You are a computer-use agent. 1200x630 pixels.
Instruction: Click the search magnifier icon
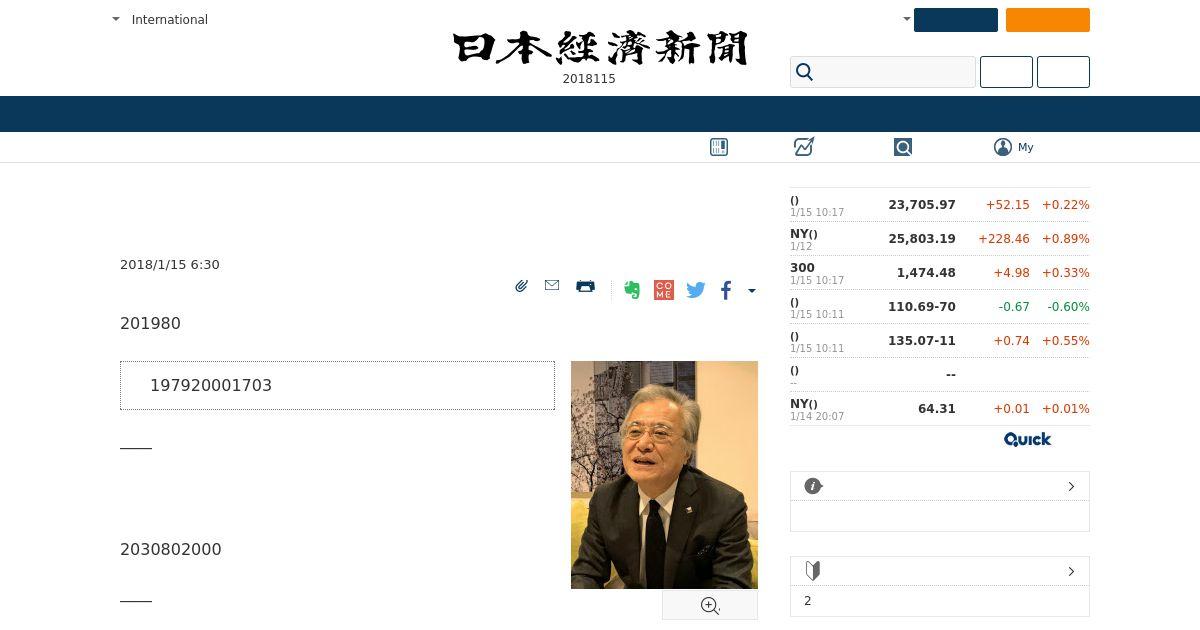(x=804, y=72)
